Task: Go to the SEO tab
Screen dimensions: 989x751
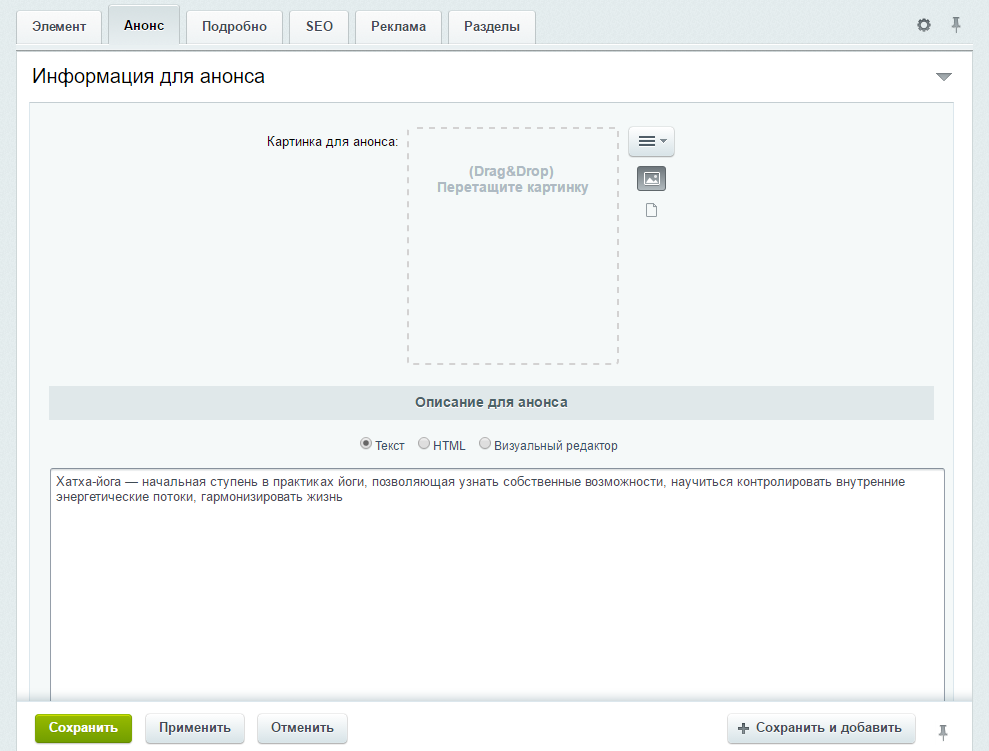Action: pos(319,27)
